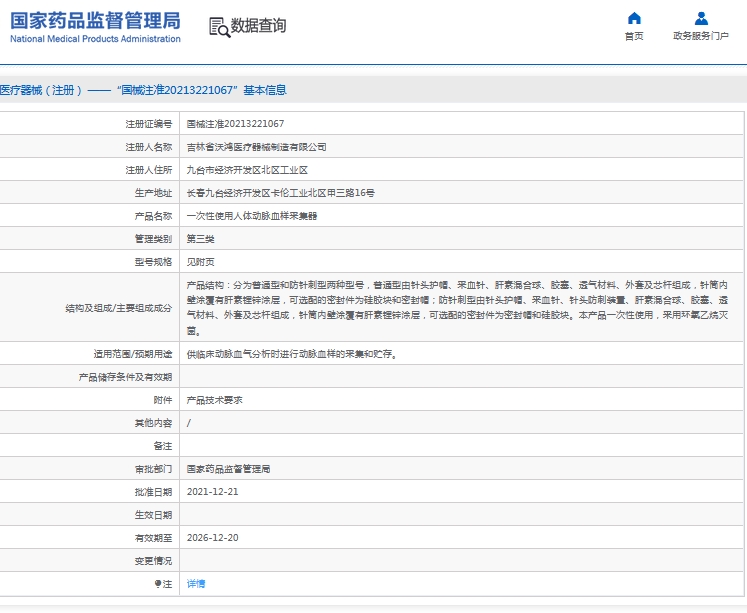Click the 备注 row label
The height and width of the screenshot is (613, 747).
point(163,446)
